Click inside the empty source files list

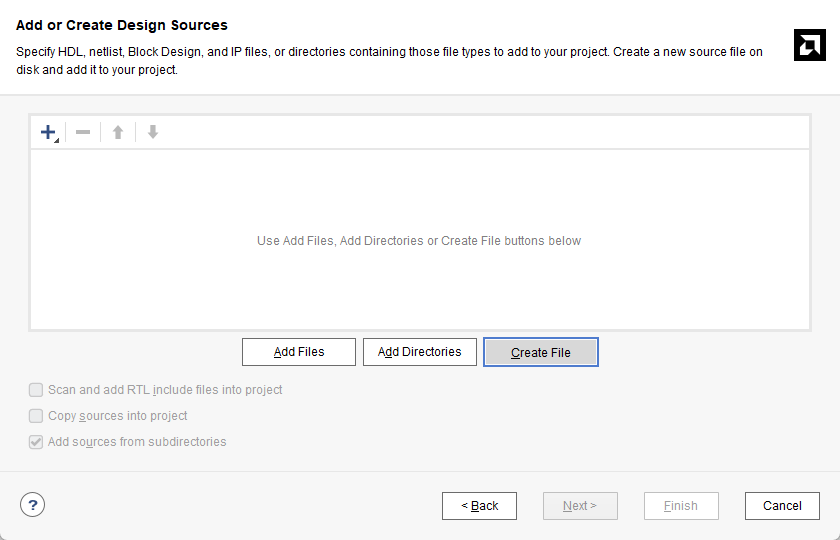click(x=419, y=290)
